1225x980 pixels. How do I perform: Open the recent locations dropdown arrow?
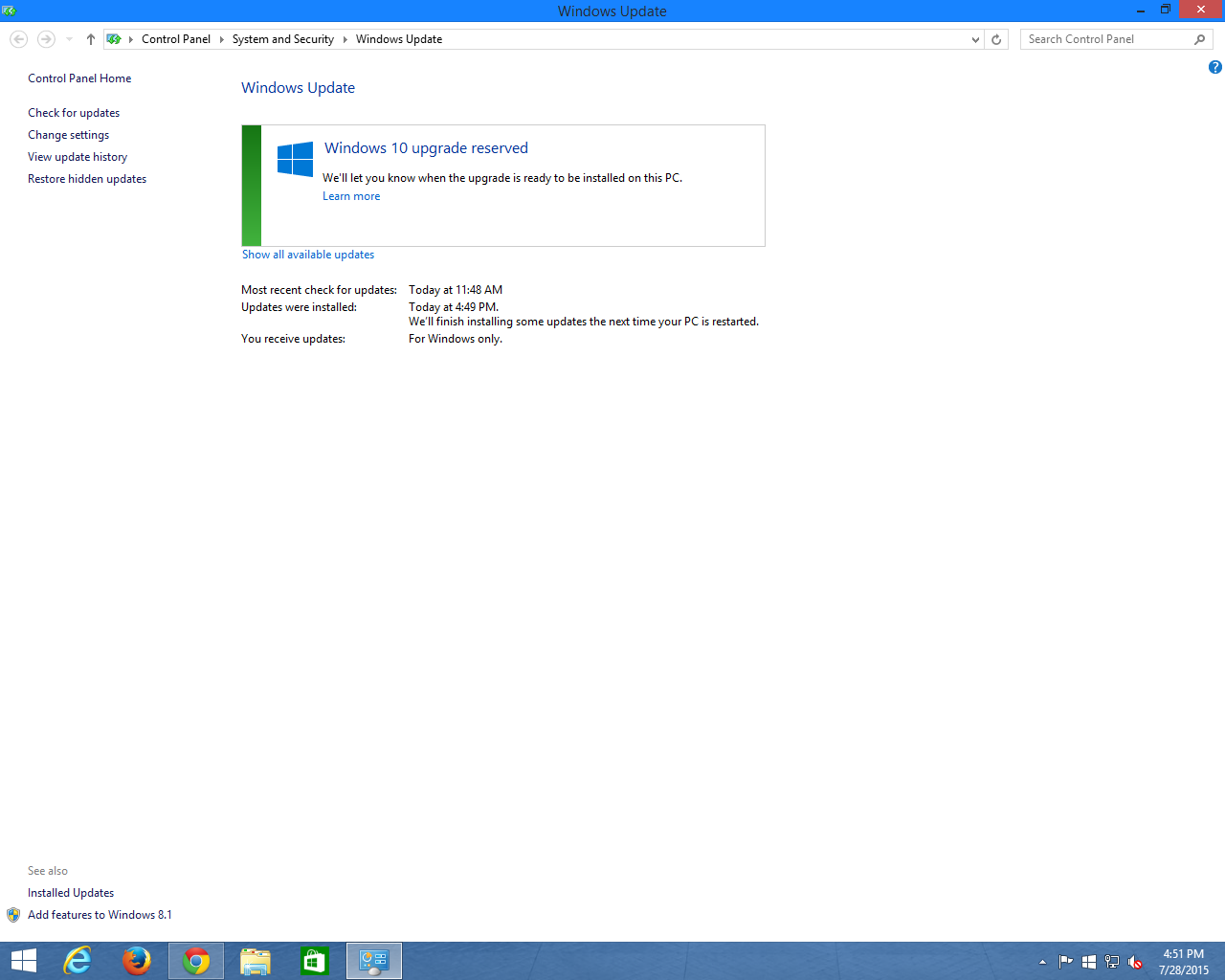(x=69, y=39)
